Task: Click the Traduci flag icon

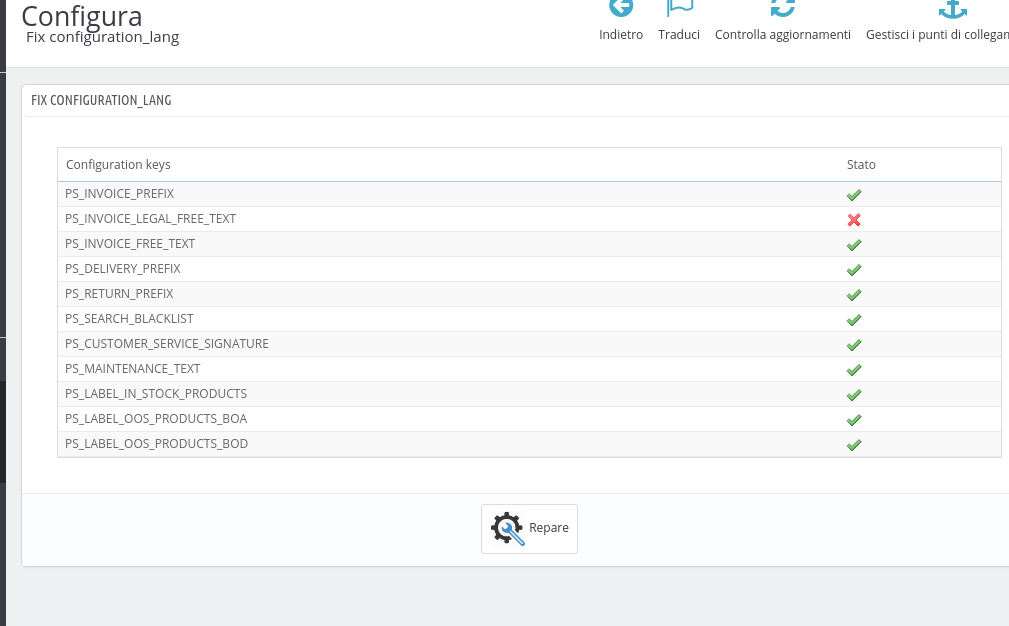Action: click(x=679, y=7)
